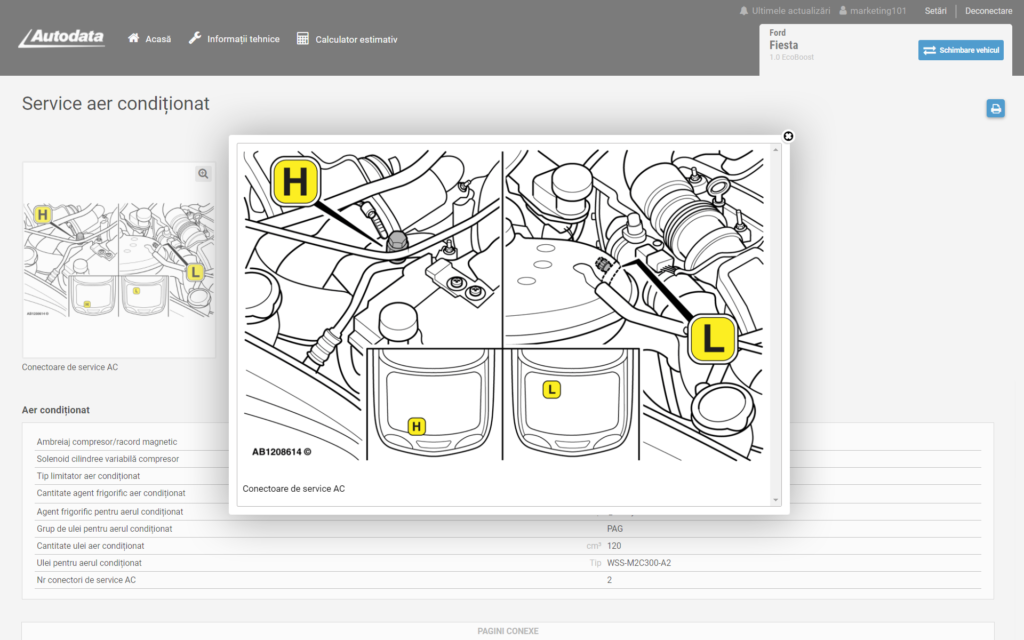
Task: Click Deconectare to log out
Action: click(988, 11)
